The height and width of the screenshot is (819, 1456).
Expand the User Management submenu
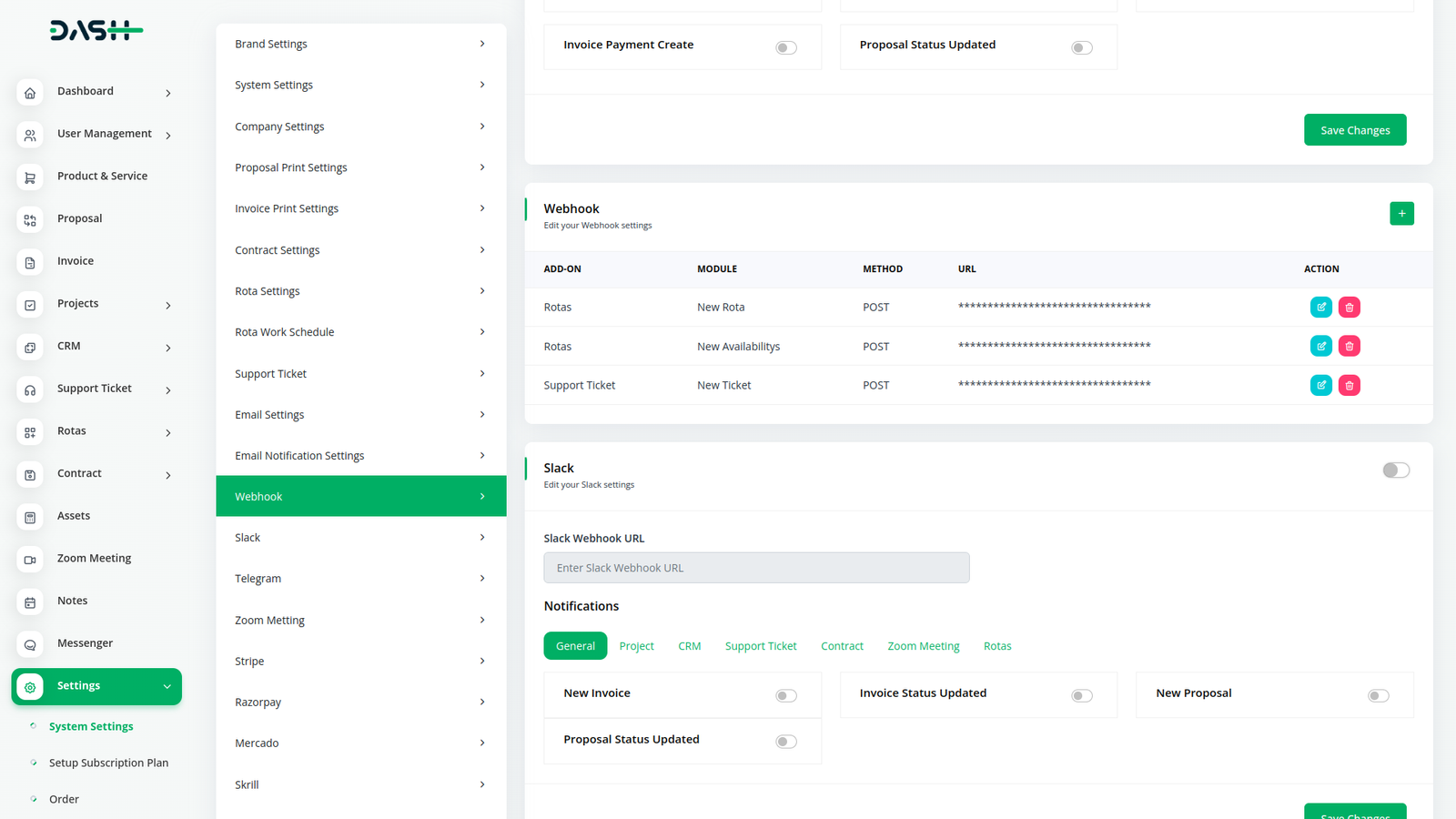(167, 136)
